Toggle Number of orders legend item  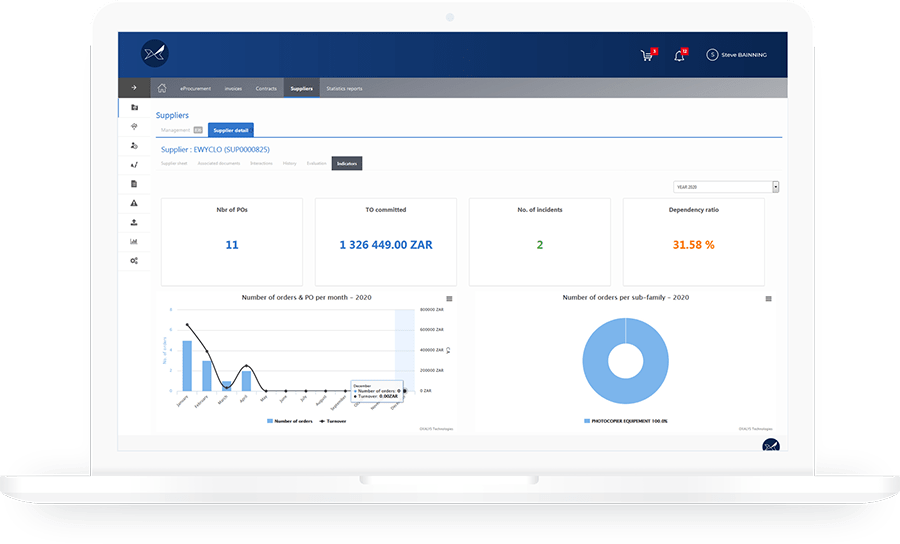290,421
